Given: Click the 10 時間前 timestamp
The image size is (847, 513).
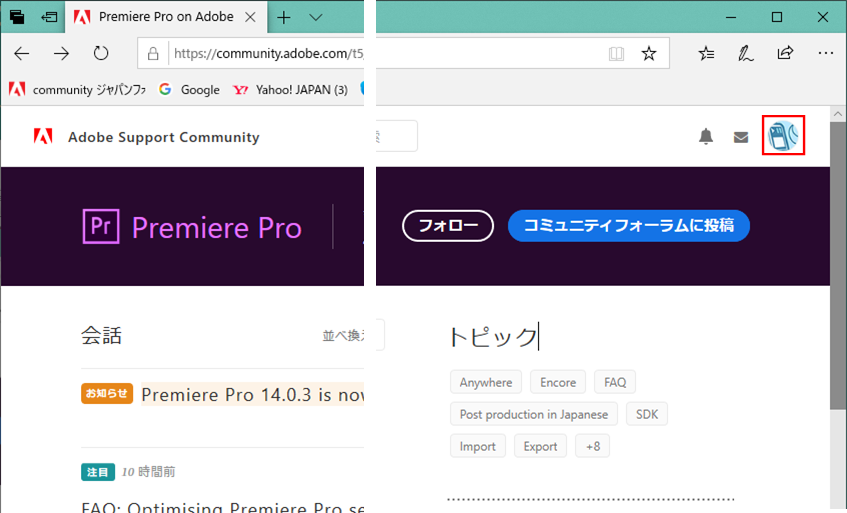Looking at the screenshot, I should pos(149,472).
